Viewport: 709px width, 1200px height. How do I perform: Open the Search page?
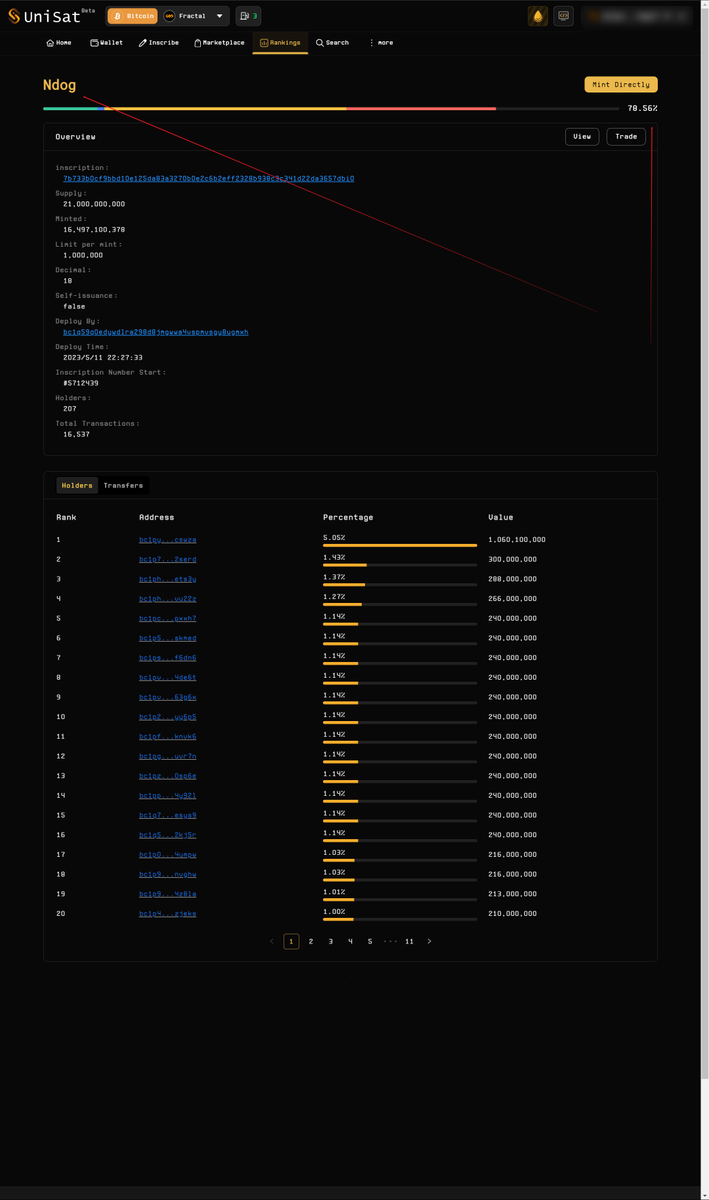333,43
